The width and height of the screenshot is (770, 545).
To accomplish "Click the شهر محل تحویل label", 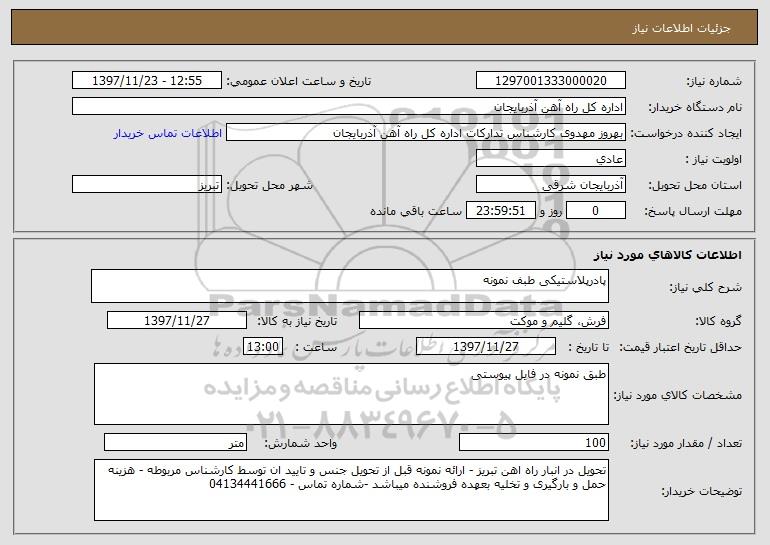I will point(269,186).
